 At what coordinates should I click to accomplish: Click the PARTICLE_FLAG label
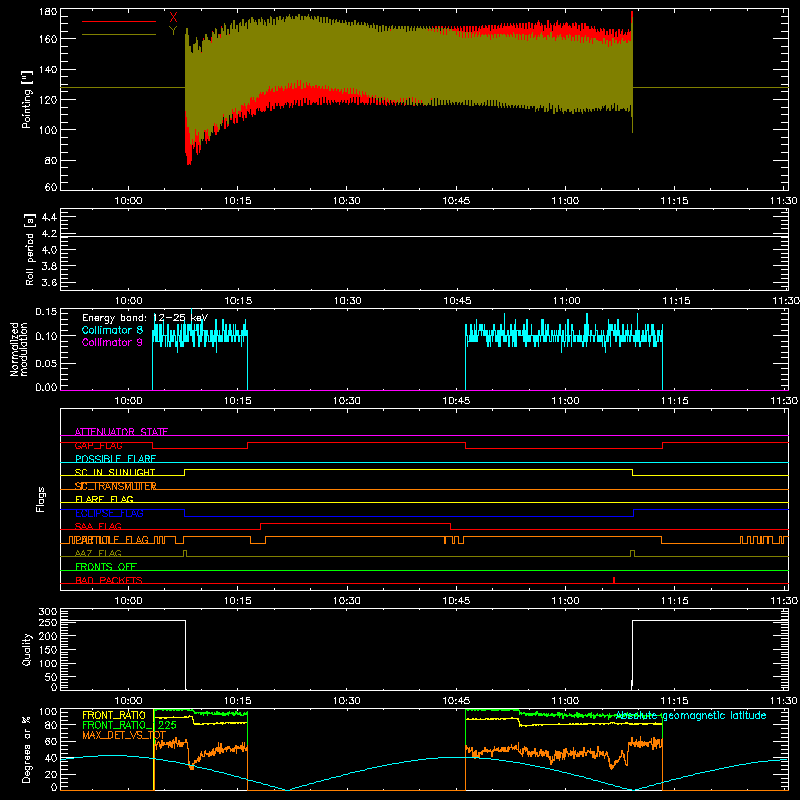pyautogui.click(x=110, y=539)
